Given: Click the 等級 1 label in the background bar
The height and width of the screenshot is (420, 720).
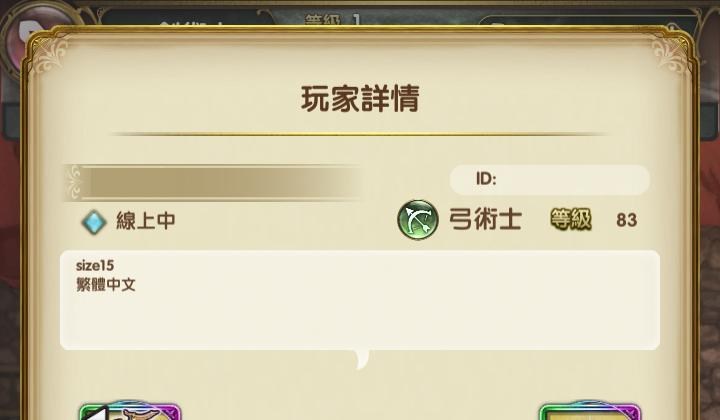Looking at the screenshot, I should (333, 20).
